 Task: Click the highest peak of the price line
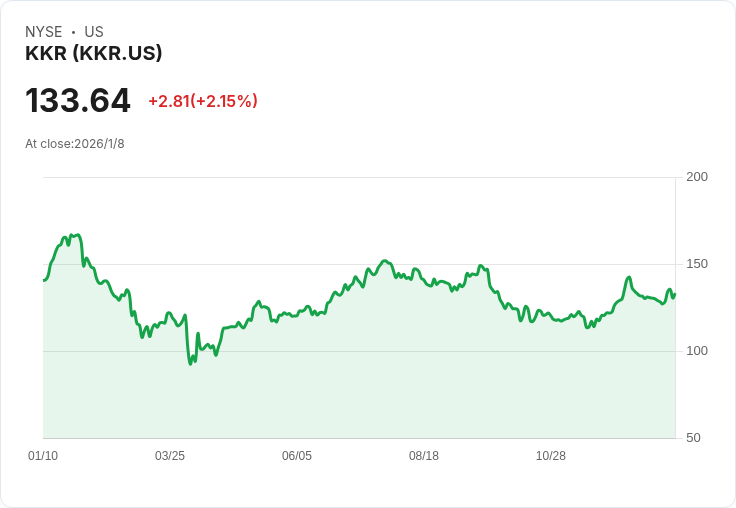click(71, 235)
